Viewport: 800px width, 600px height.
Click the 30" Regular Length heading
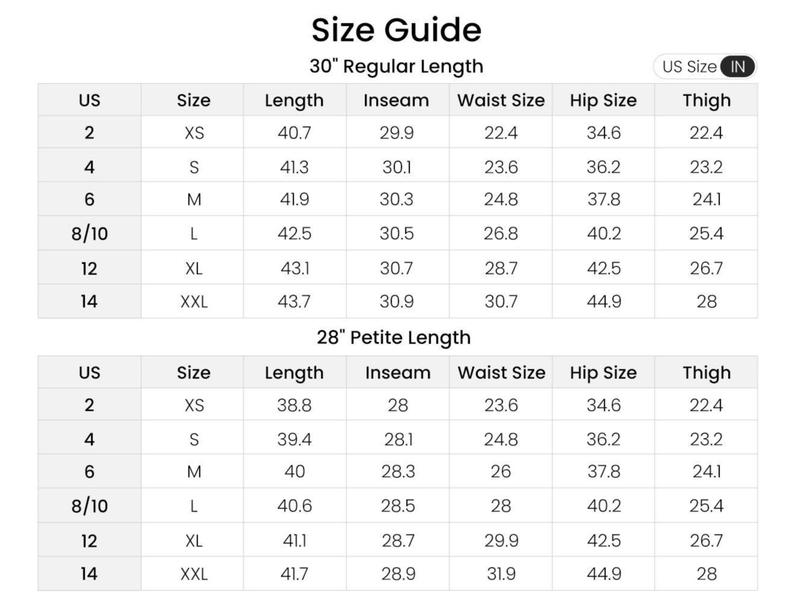[x=396, y=66]
